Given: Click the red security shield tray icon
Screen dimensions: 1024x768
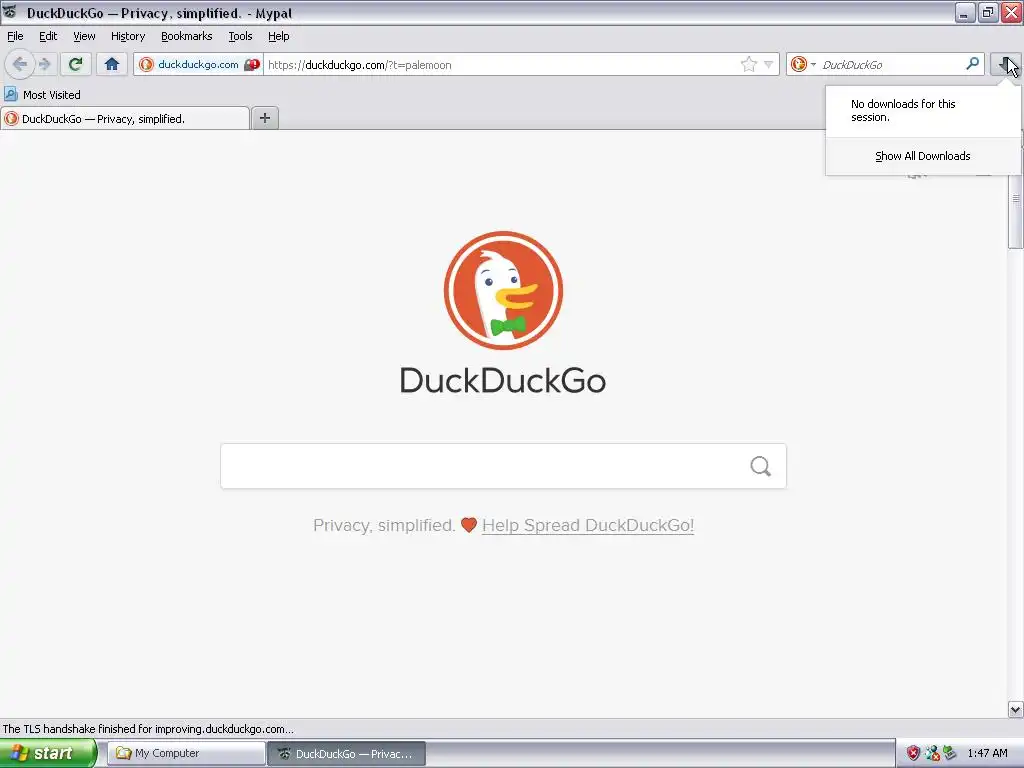Looking at the screenshot, I should (913, 753).
